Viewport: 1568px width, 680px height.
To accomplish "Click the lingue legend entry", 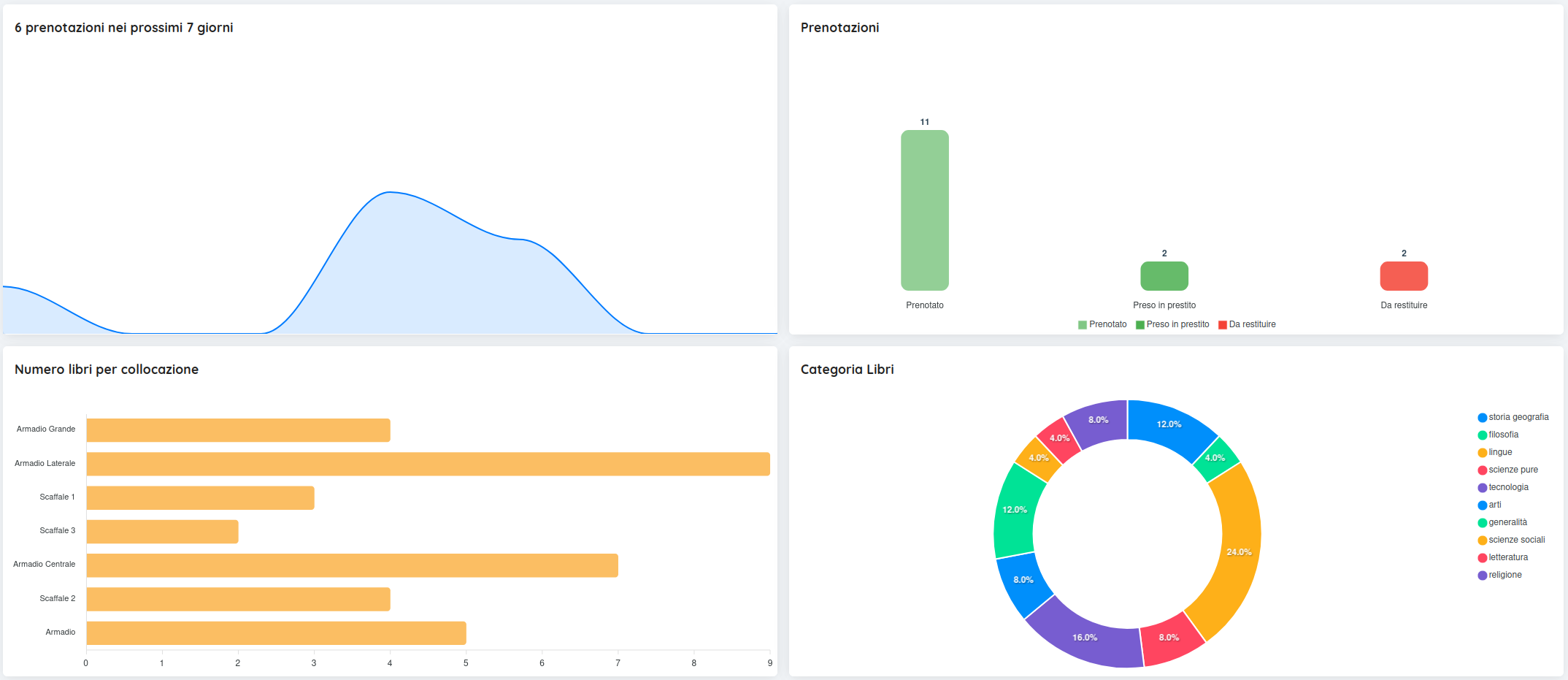I will click(x=1499, y=452).
